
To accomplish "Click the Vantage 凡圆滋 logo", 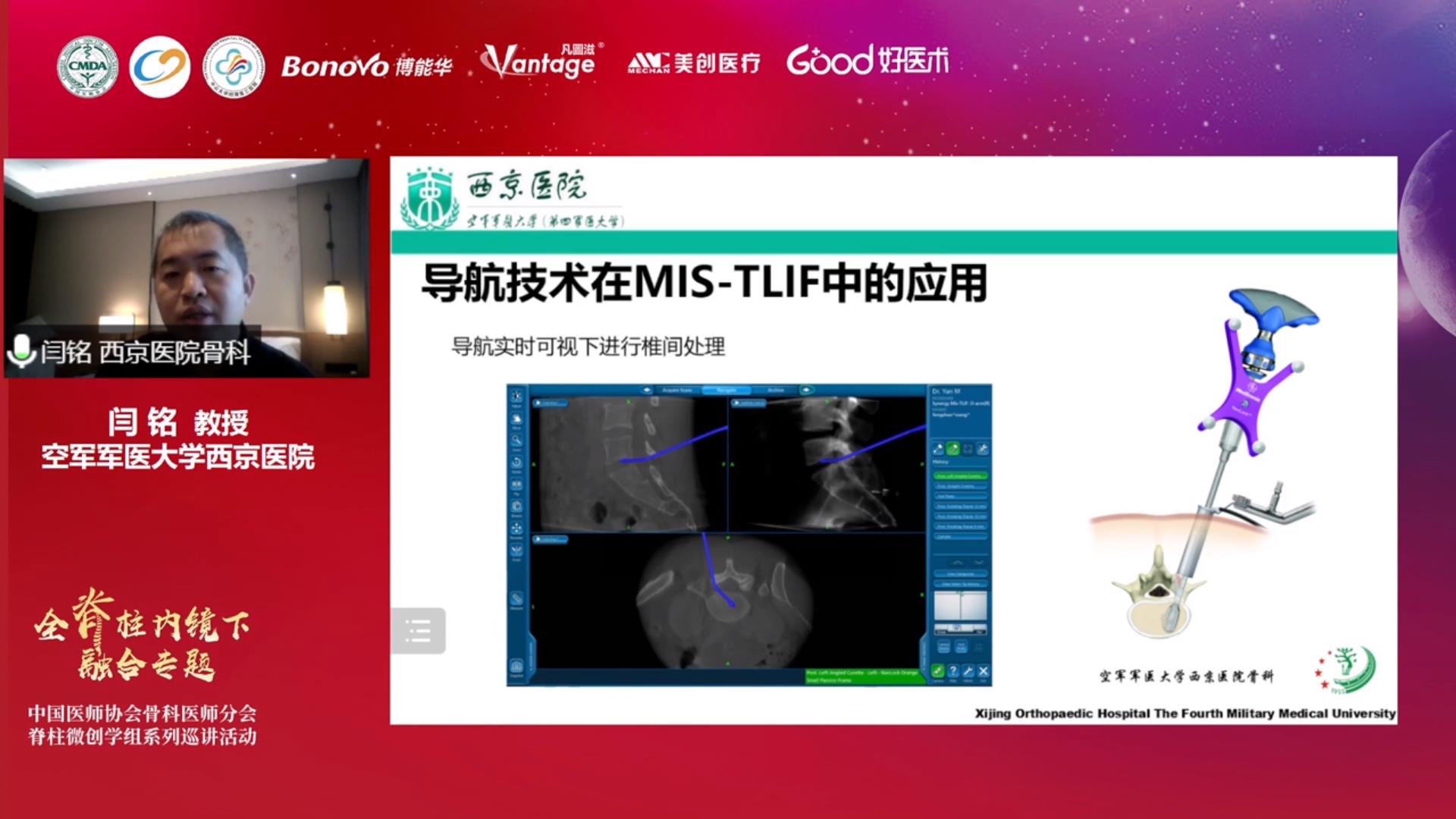I will (543, 61).
